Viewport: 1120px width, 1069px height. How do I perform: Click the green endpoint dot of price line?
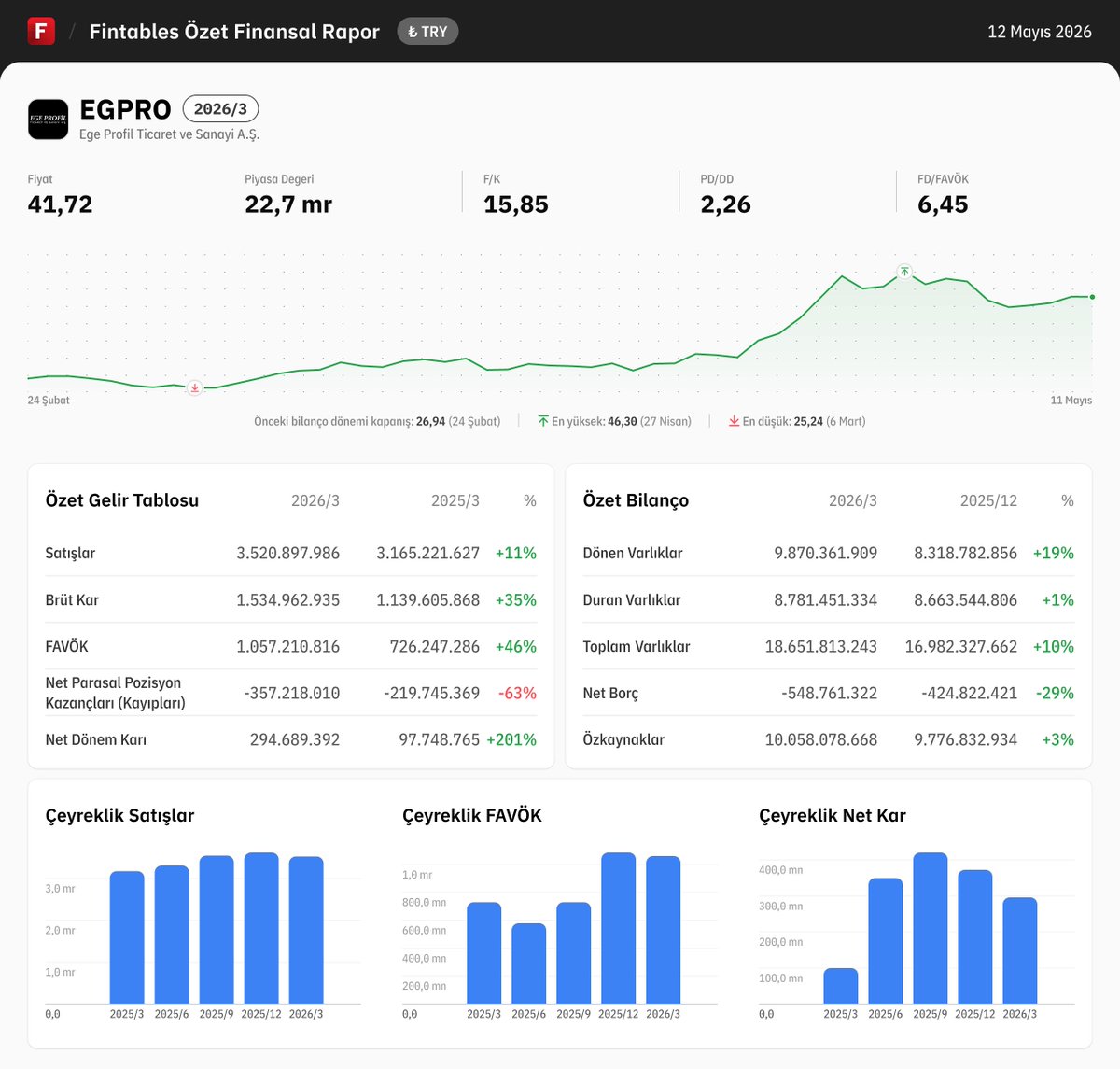(x=1092, y=297)
